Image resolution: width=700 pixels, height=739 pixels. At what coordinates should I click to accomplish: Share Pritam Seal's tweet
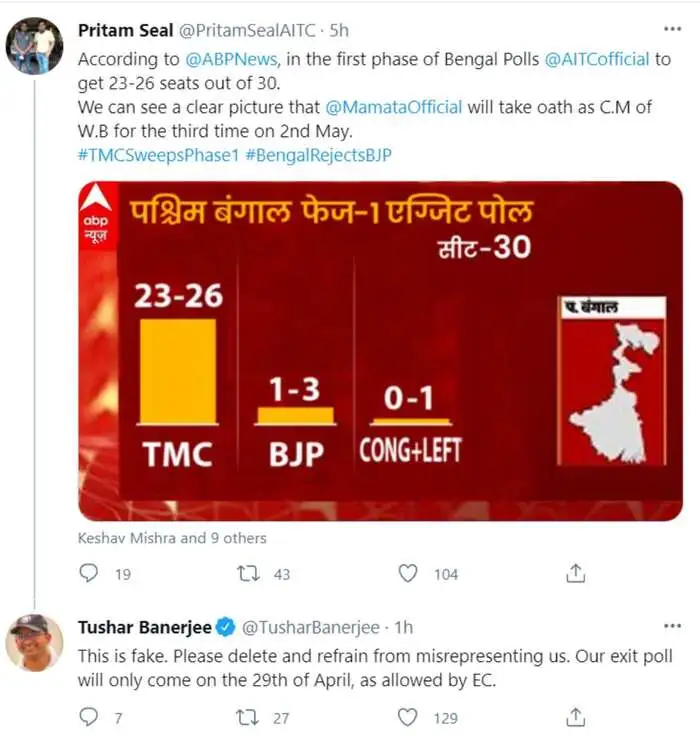[x=575, y=573]
